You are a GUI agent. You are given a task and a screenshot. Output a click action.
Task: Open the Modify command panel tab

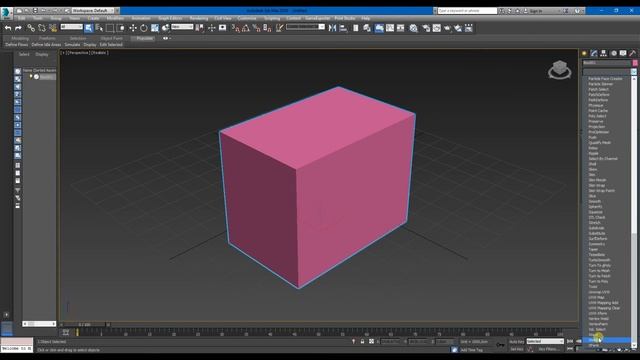(x=594, y=53)
